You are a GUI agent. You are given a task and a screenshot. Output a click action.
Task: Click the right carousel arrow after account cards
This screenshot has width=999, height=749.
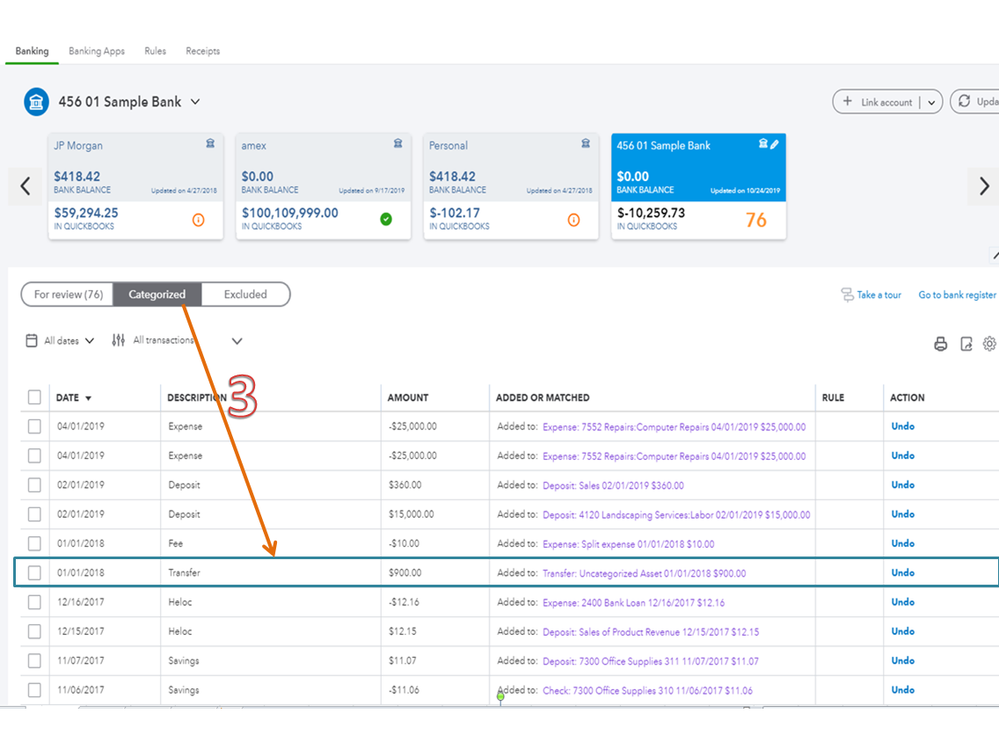tap(984, 186)
